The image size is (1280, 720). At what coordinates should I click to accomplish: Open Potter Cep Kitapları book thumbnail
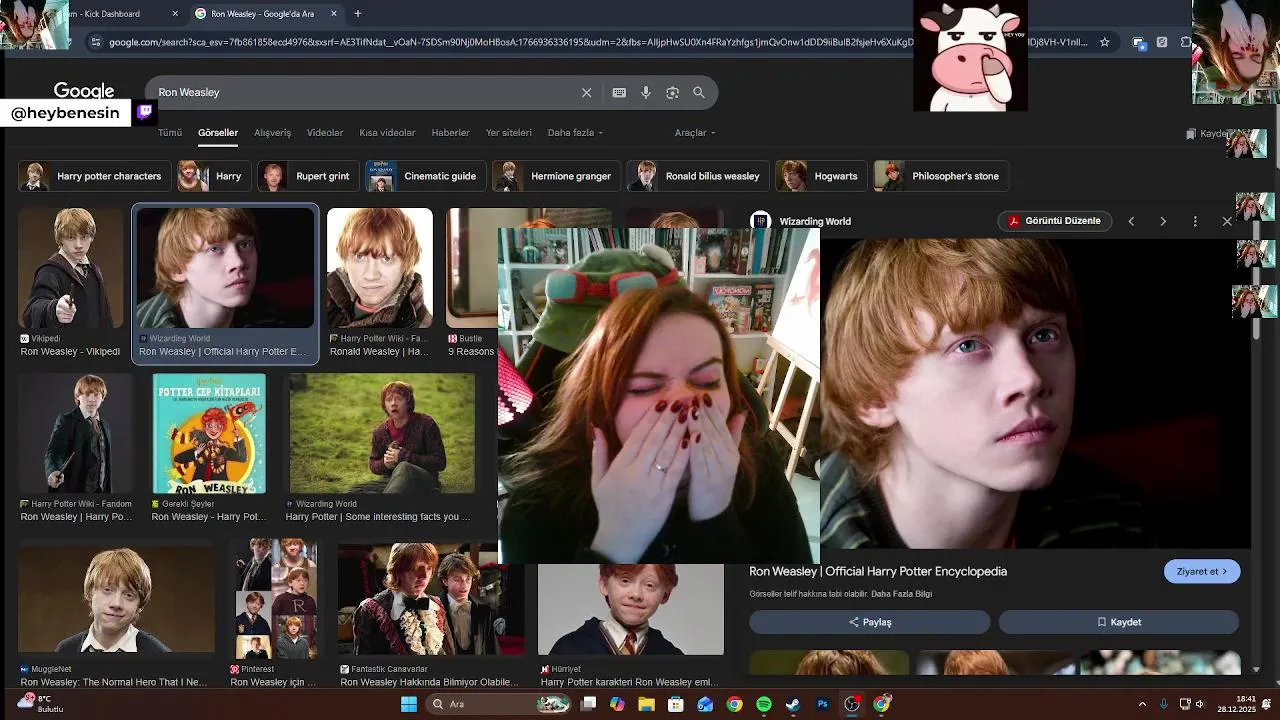tap(209, 434)
